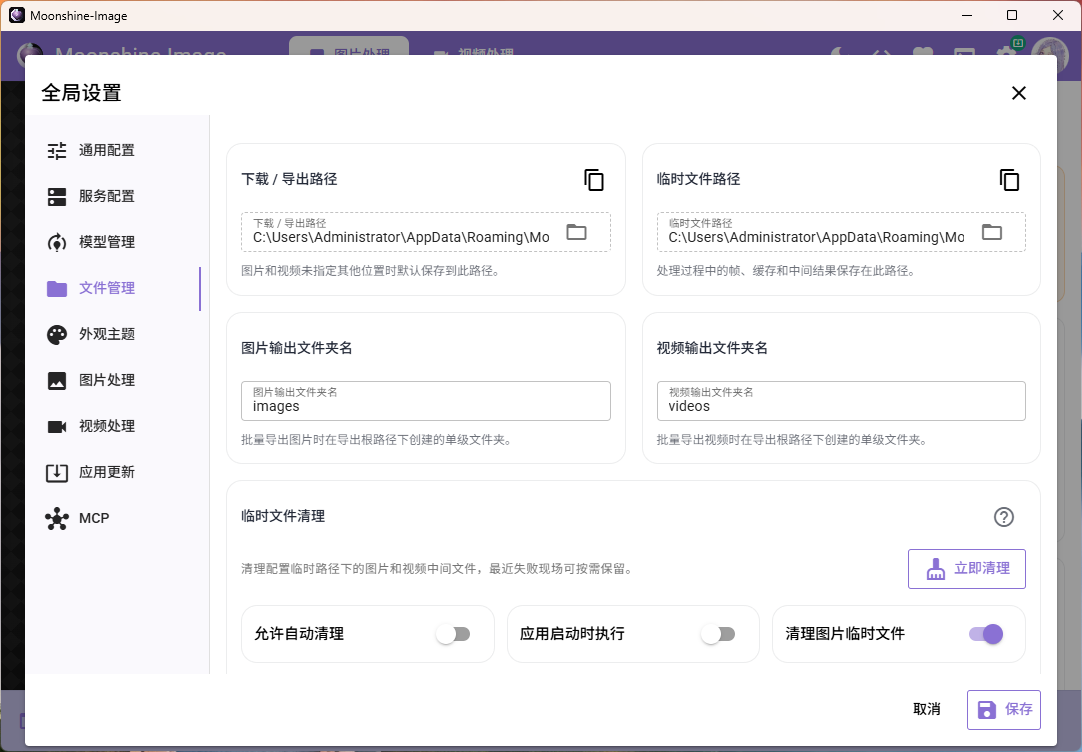Image resolution: width=1082 pixels, height=752 pixels.
Task: Click text 图片和视频未指定其他位置时默认保存到此路径。
Action: (371, 271)
